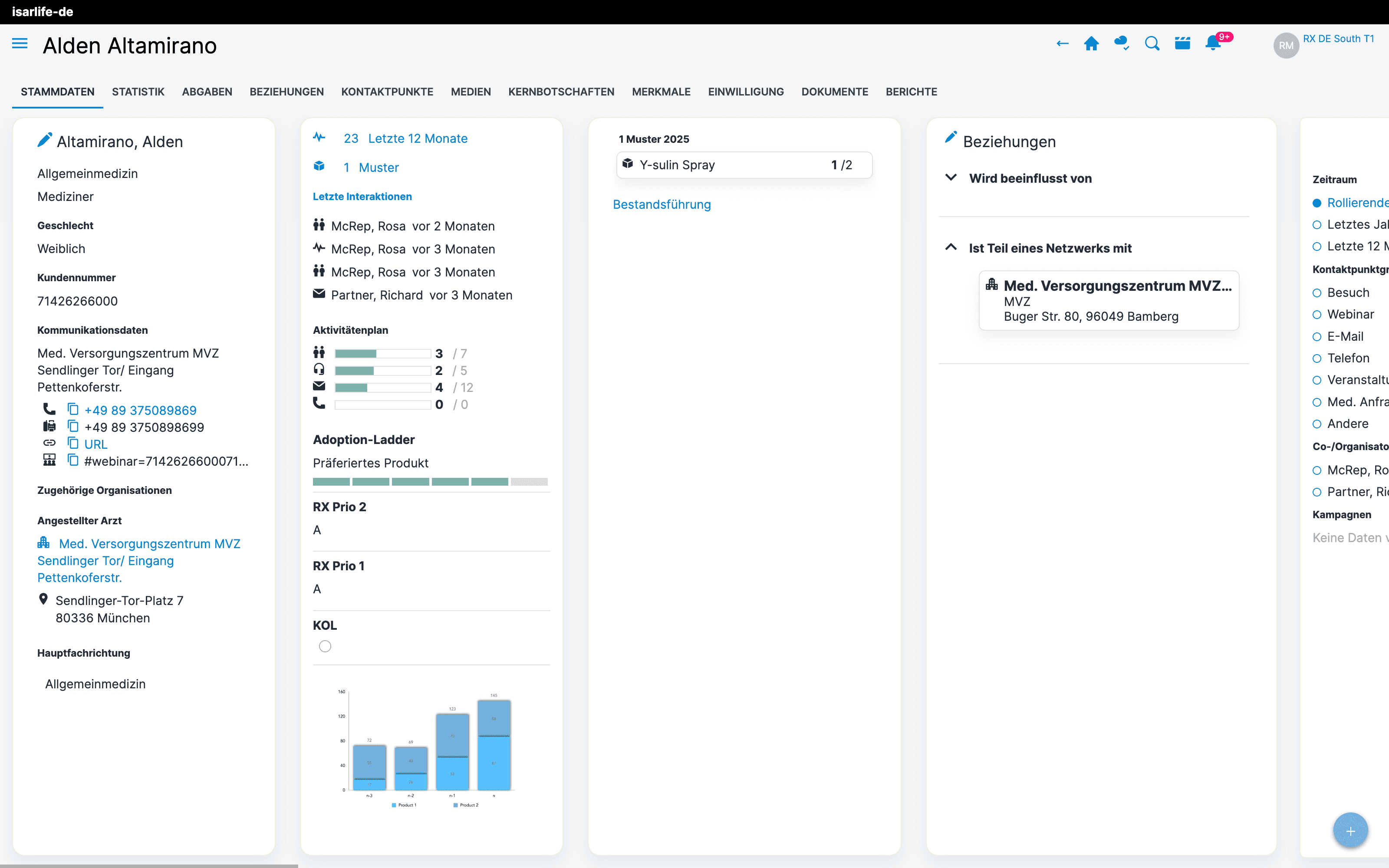Open RM user profile avatar menu

click(x=1286, y=45)
